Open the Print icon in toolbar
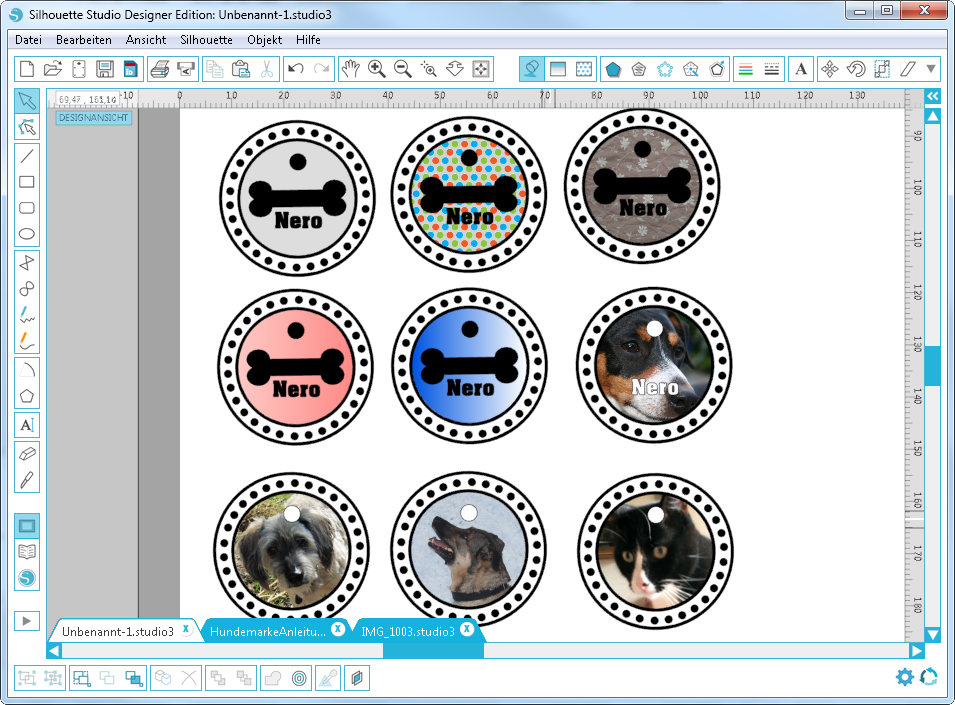Viewport: 955px width, 705px height. 159,69
